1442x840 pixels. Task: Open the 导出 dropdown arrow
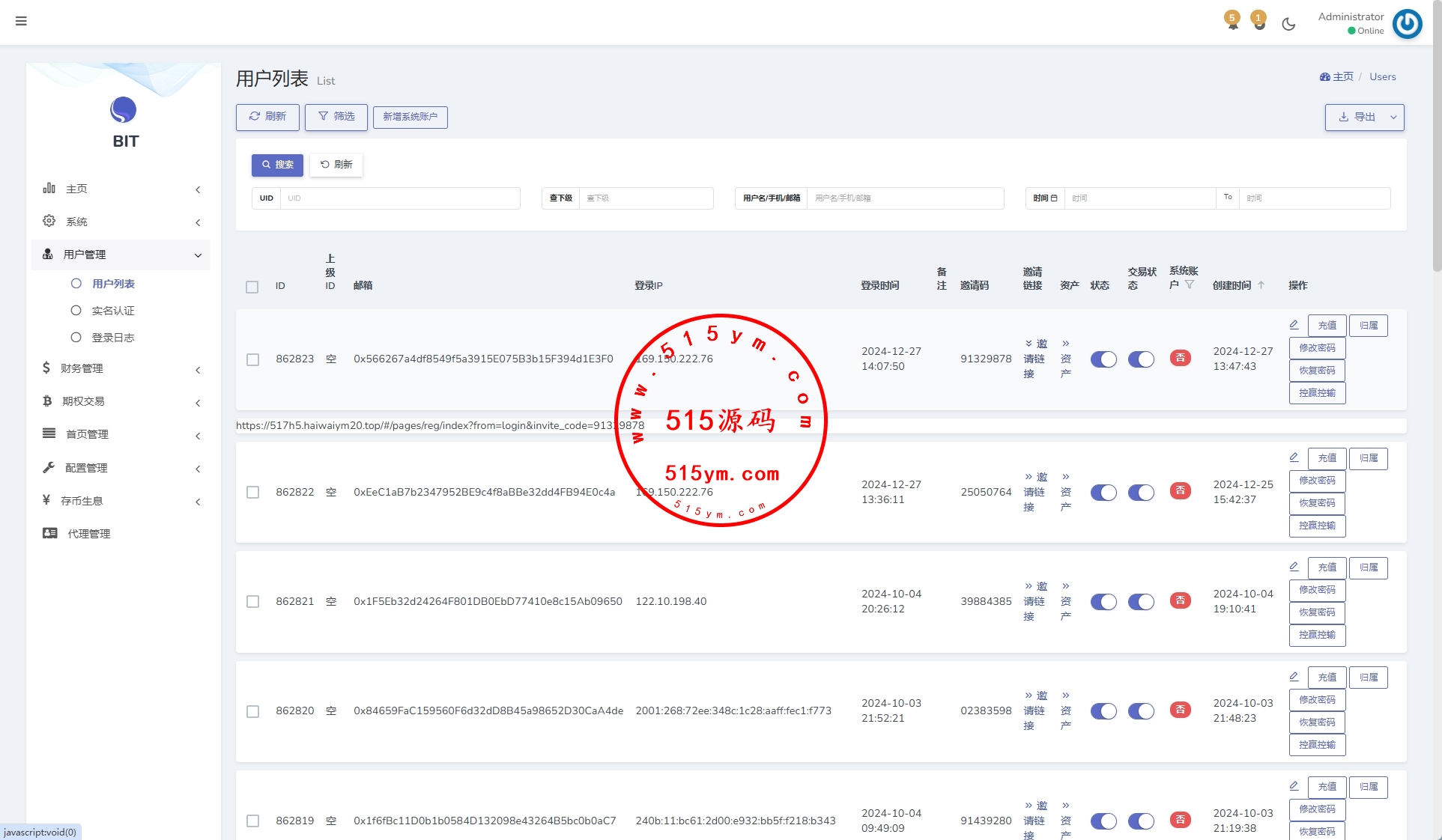pos(1393,118)
